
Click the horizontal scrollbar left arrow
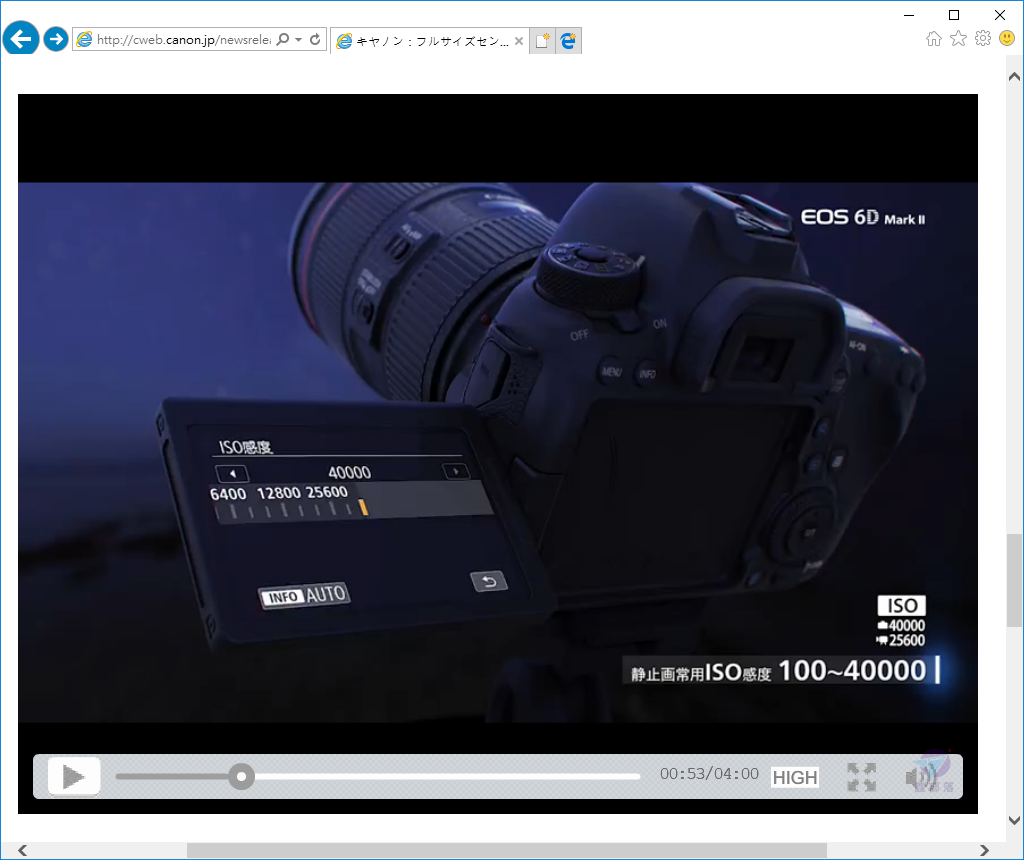pyautogui.click(x=23, y=850)
